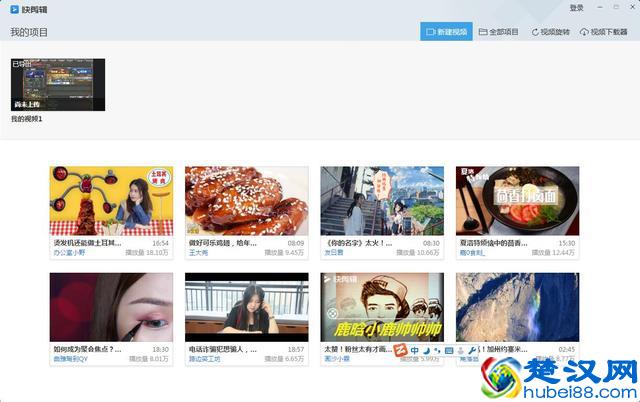Open author link under noodle video
Image resolution: width=640 pixels, height=402 pixels.
472,253
